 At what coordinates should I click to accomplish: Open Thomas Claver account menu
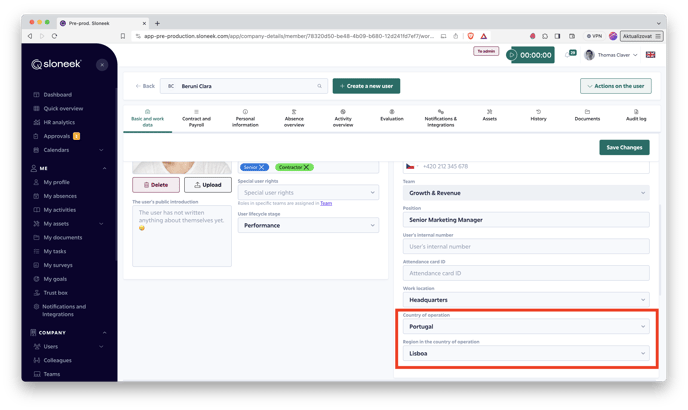[x=611, y=55]
